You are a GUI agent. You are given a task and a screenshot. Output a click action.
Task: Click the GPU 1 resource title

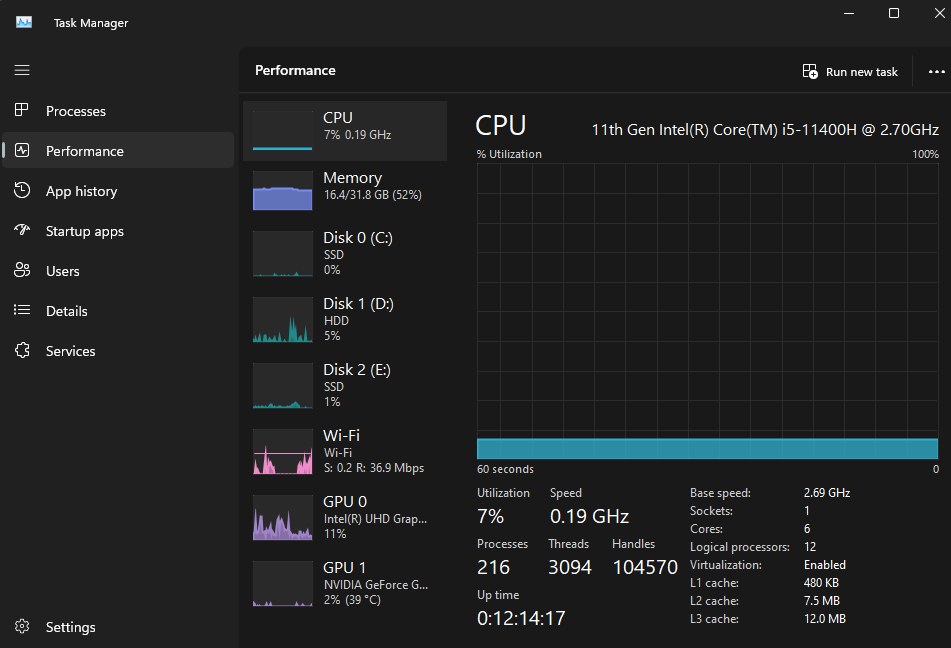point(344,568)
